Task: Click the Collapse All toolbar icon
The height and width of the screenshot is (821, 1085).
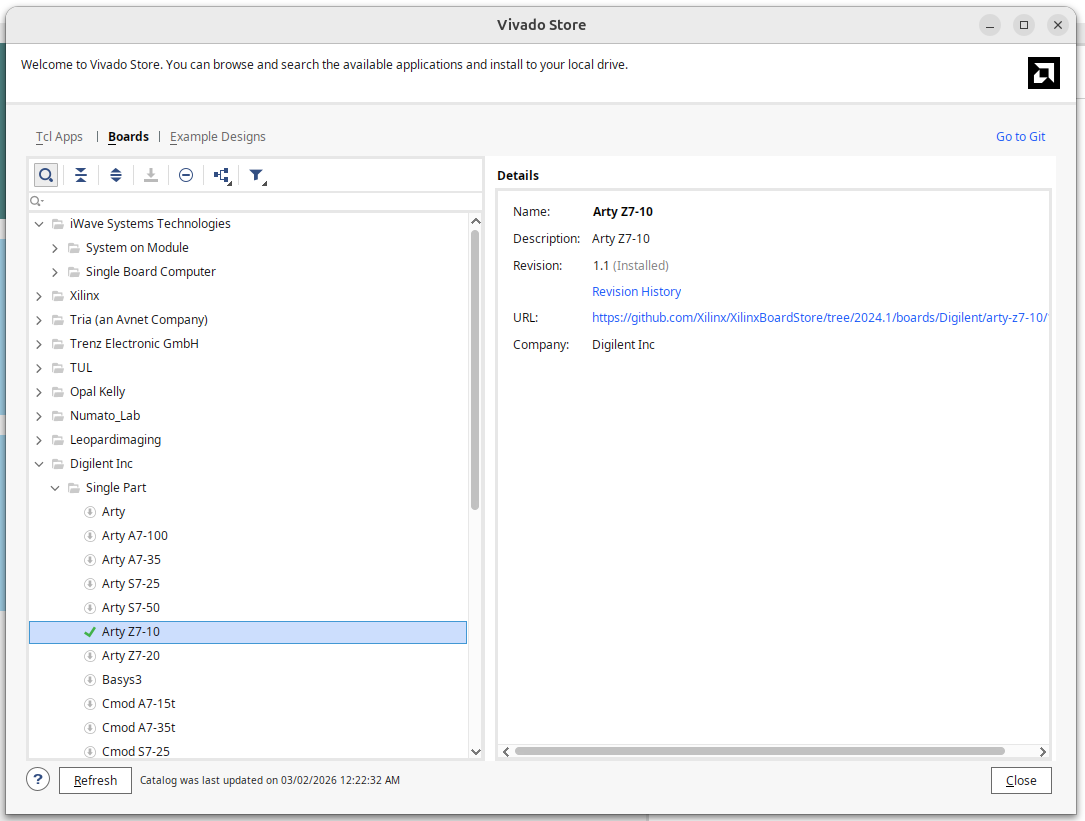Action: [x=81, y=175]
